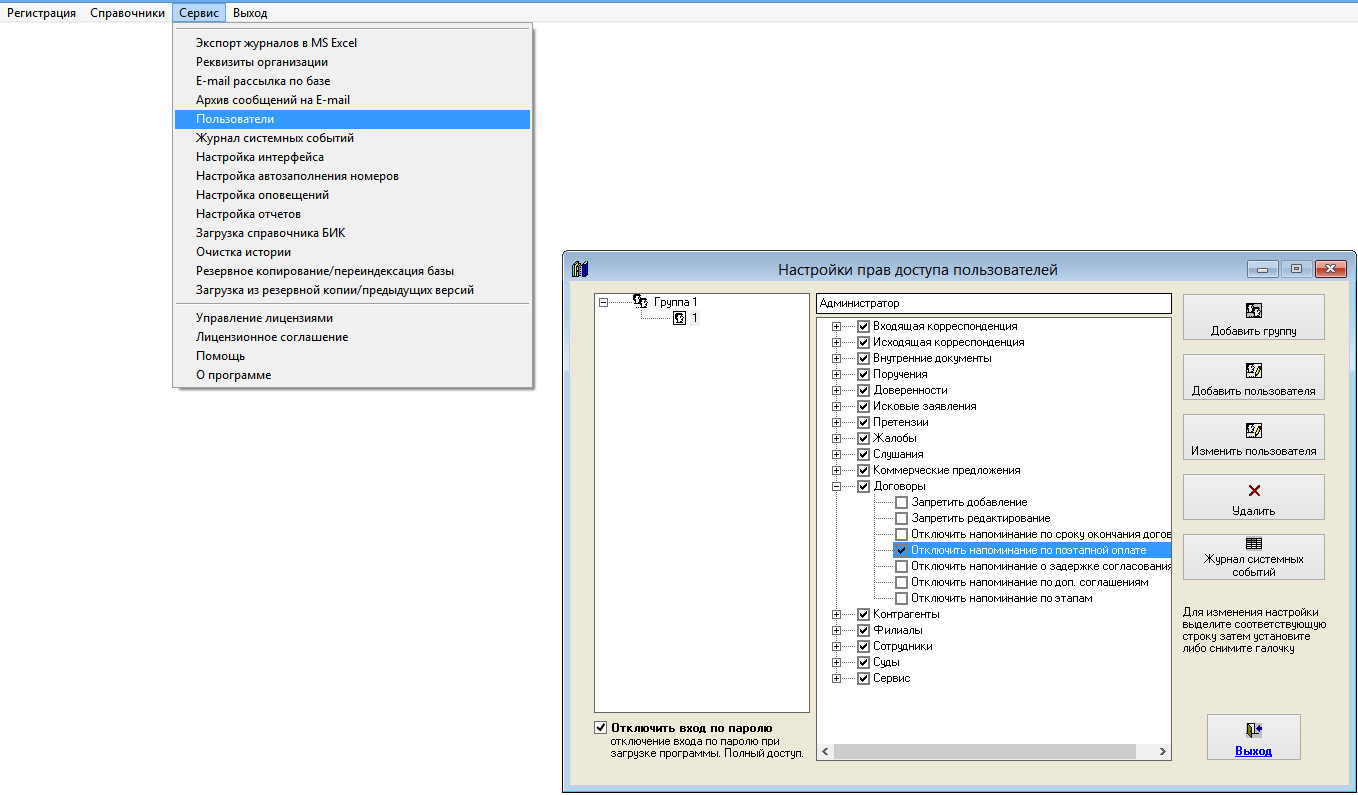Select Пользователи menu entry
Image resolution: width=1358 pixels, height=795 pixels.
click(x=352, y=119)
